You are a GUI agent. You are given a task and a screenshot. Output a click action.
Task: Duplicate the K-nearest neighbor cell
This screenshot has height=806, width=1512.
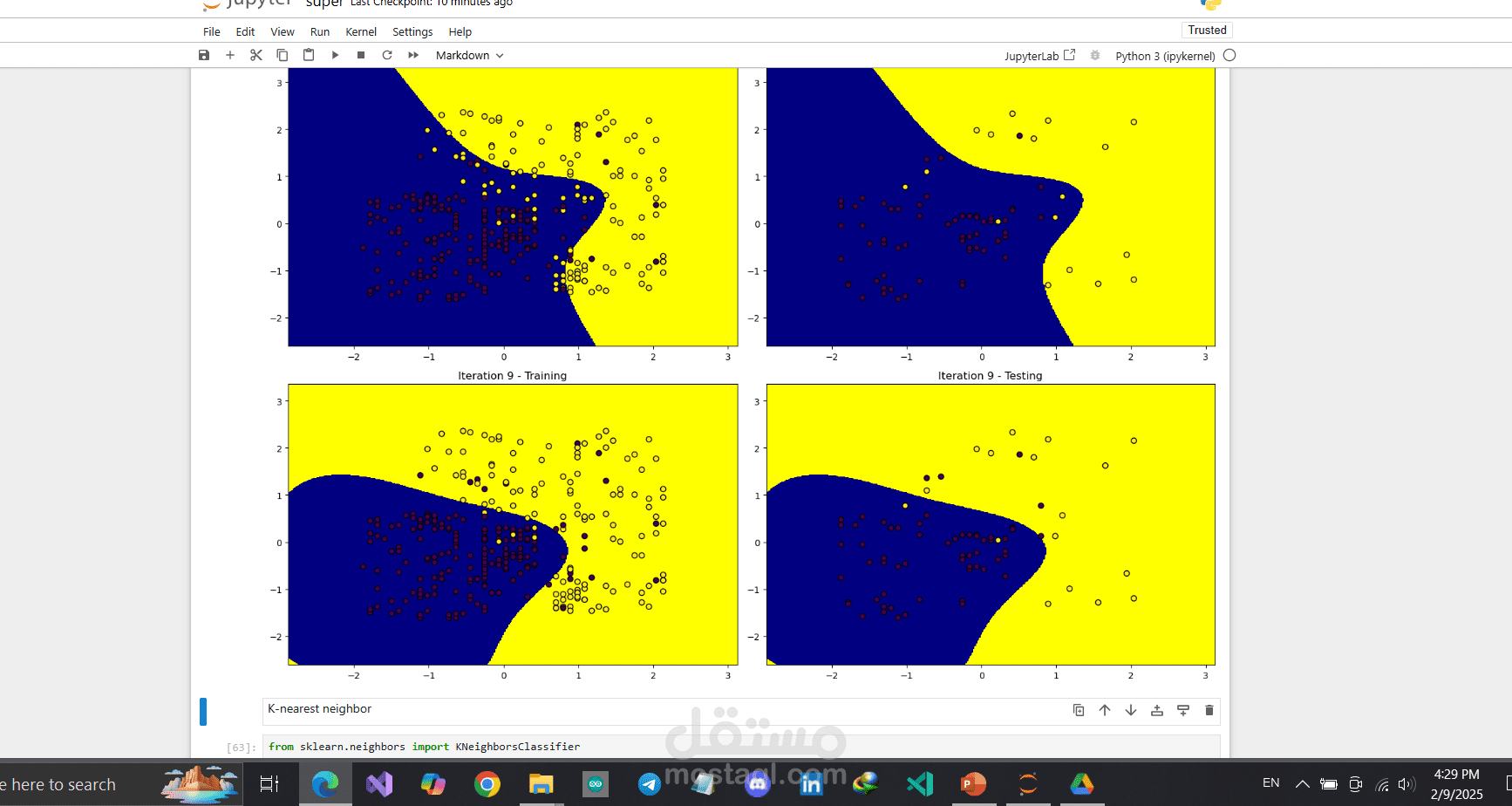coord(1079,710)
